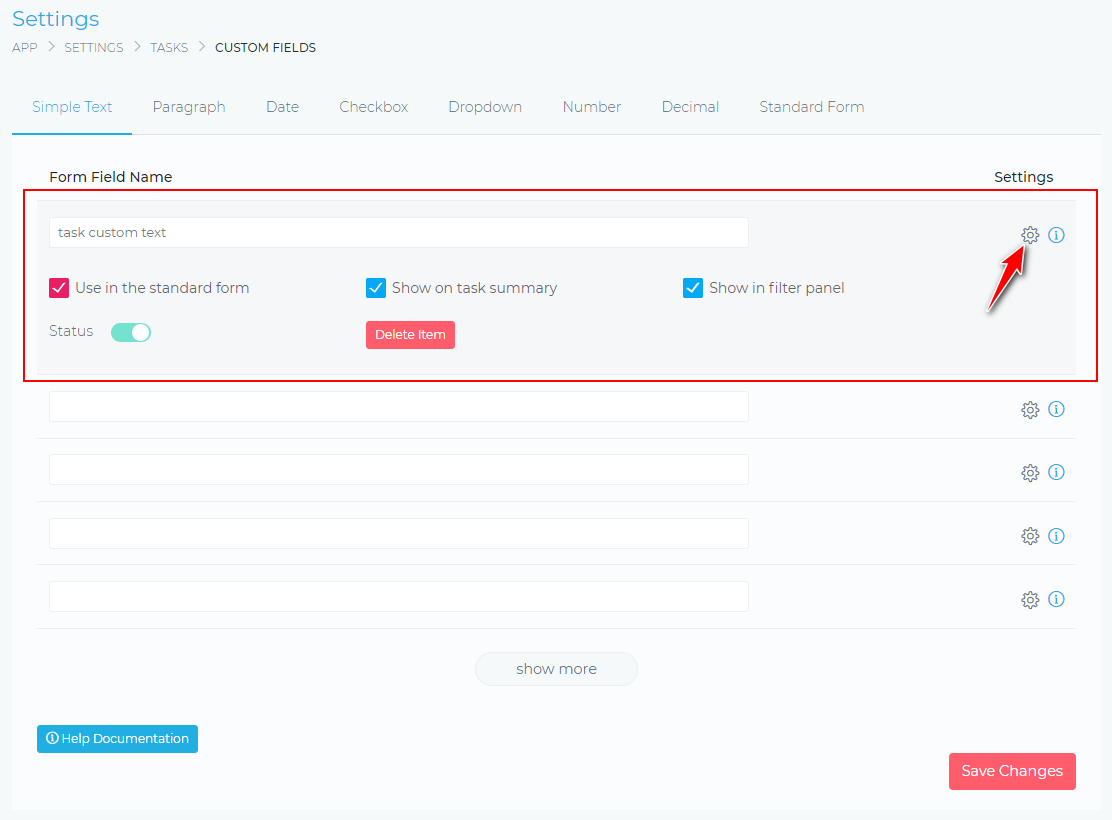Select the Dropdown custom field tab

(x=485, y=106)
